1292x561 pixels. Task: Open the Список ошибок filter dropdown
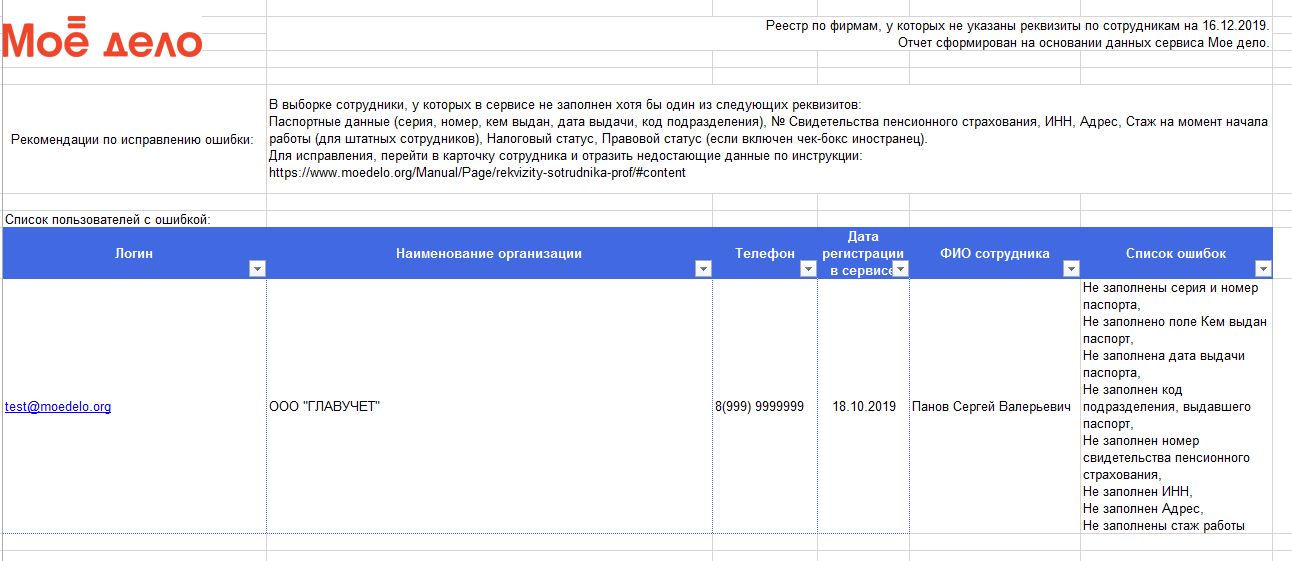[x=1263, y=268]
